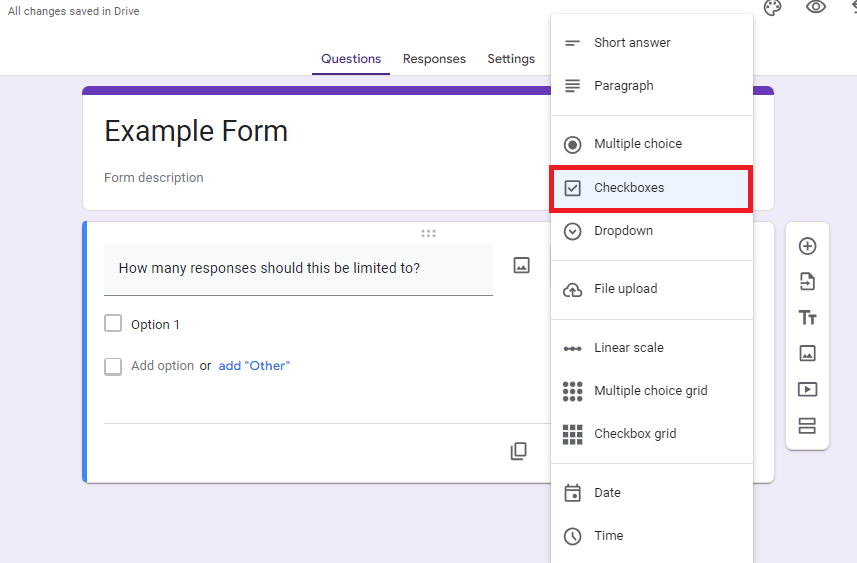Click the add question plus icon

807,246
